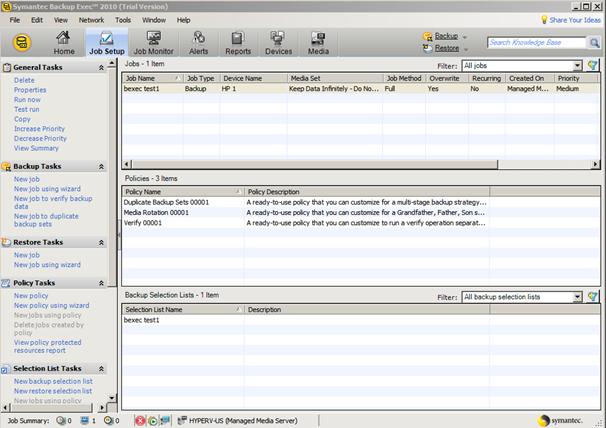Collapse the Selection List Tasks section
Image resolution: width=606 pixels, height=428 pixels.
pos(101,369)
